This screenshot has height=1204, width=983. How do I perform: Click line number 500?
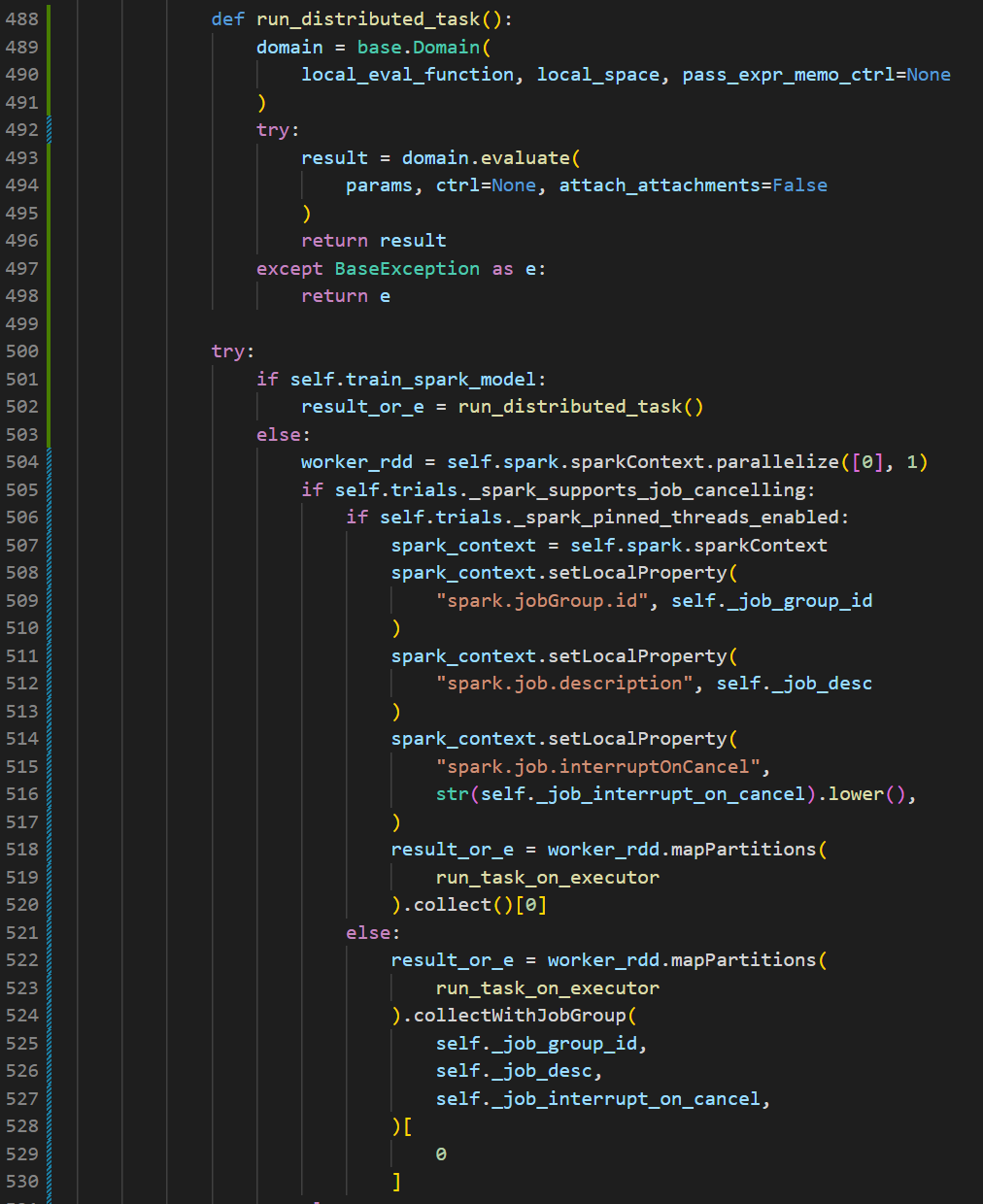click(x=22, y=351)
